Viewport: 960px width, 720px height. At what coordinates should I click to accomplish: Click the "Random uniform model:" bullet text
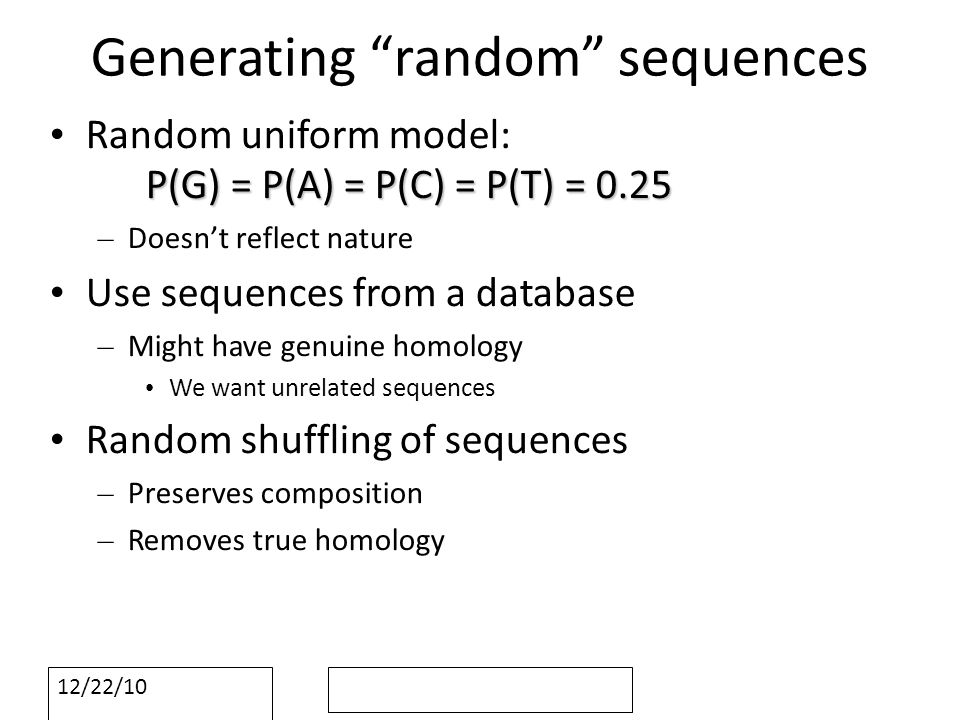point(298,135)
